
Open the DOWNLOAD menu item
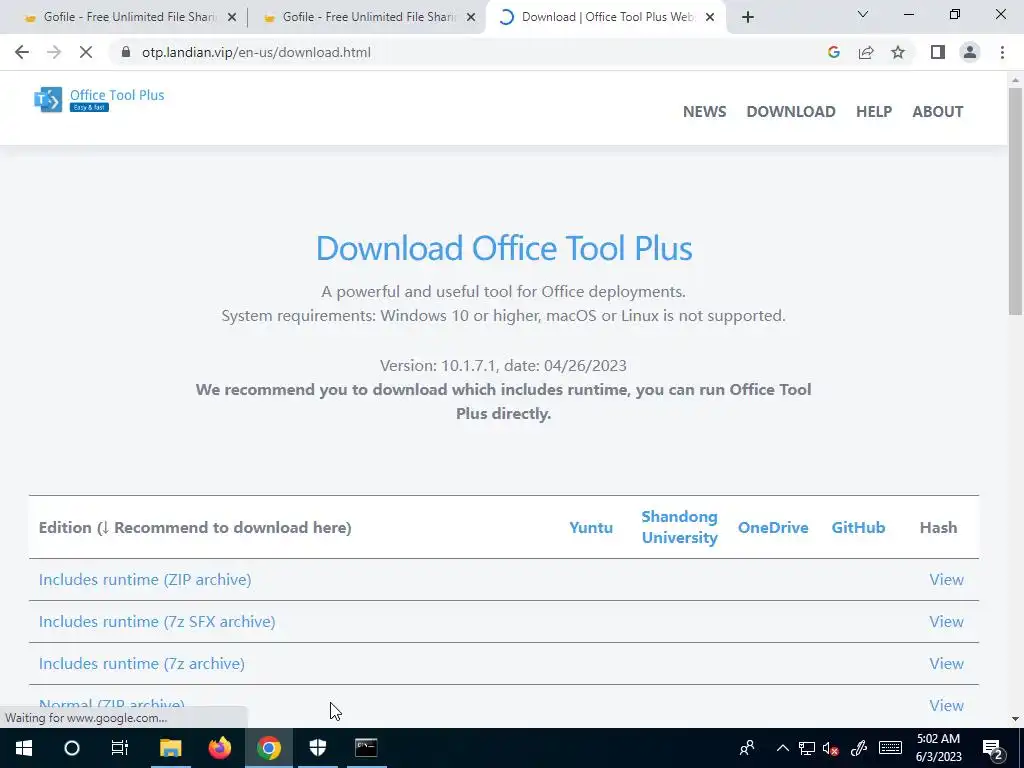pyautogui.click(x=791, y=112)
